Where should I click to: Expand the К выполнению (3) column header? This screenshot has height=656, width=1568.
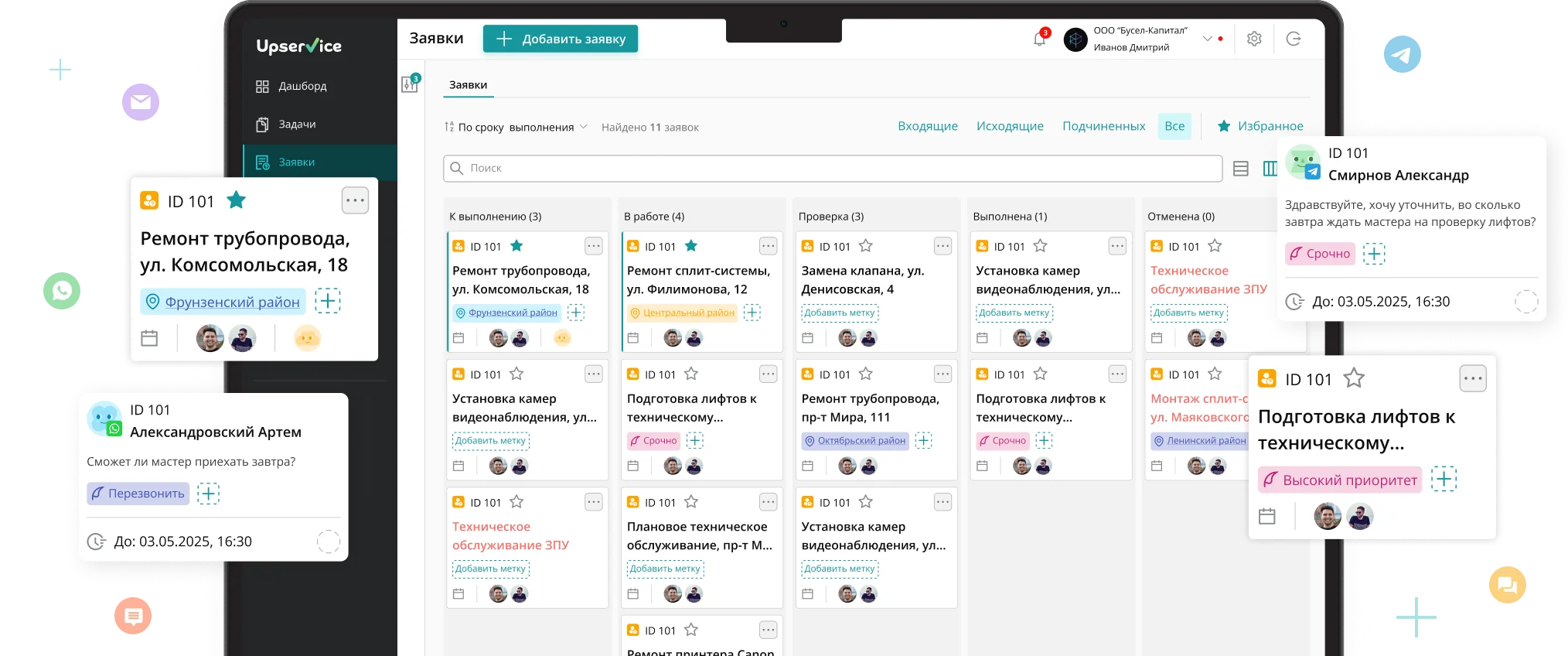[496, 217]
